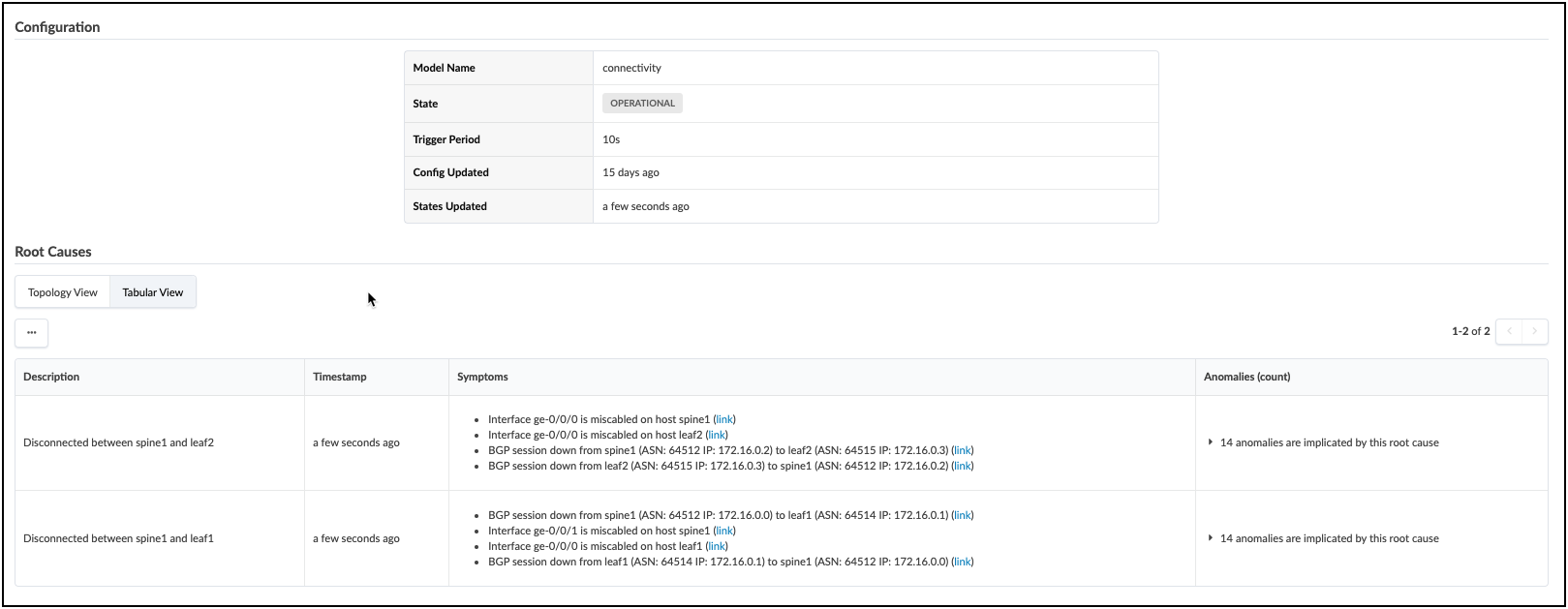Click the Description column header
Viewport: 1568px width, 609px height.
tap(51, 377)
